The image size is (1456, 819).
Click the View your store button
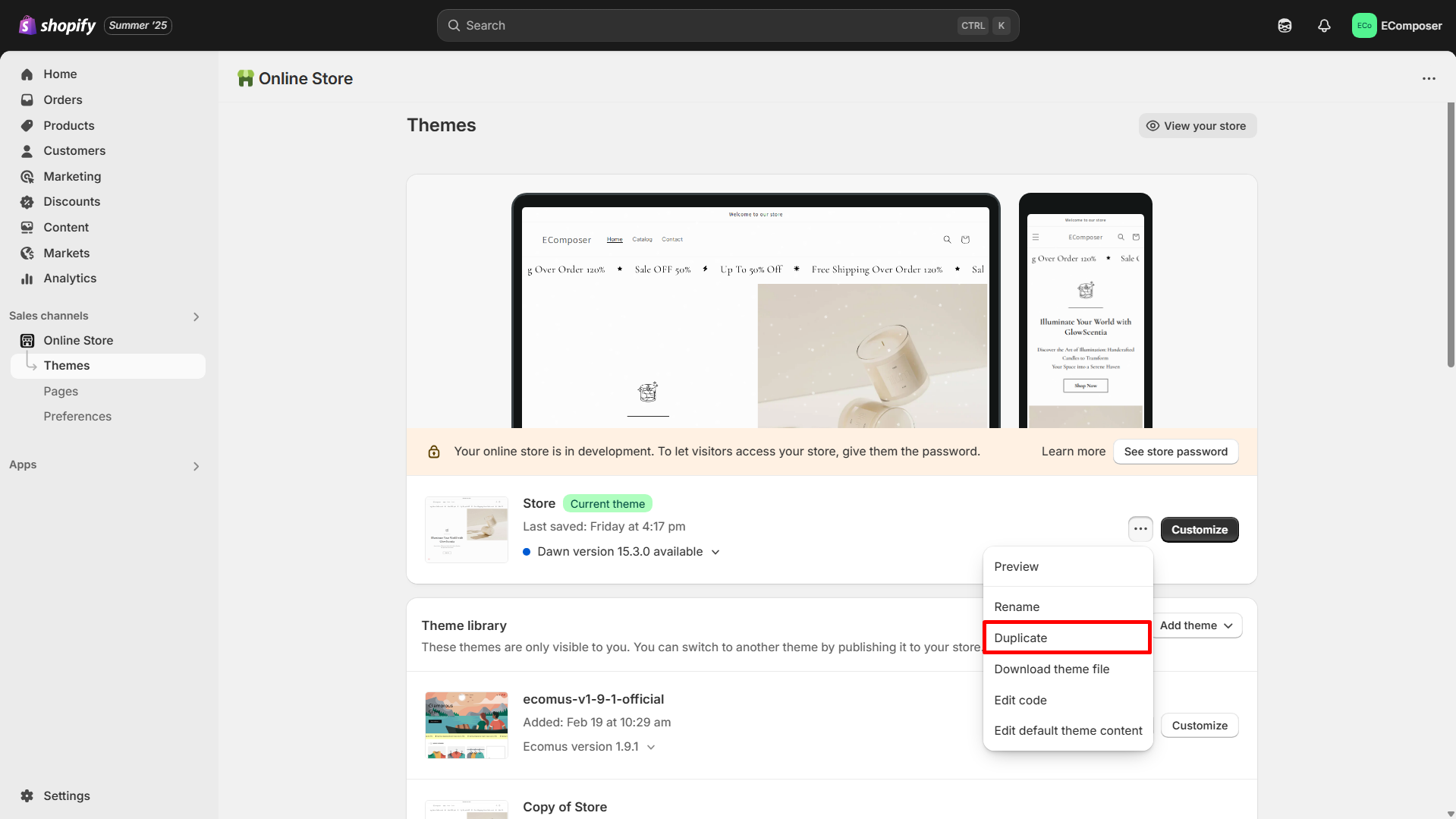click(x=1197, y=126)
